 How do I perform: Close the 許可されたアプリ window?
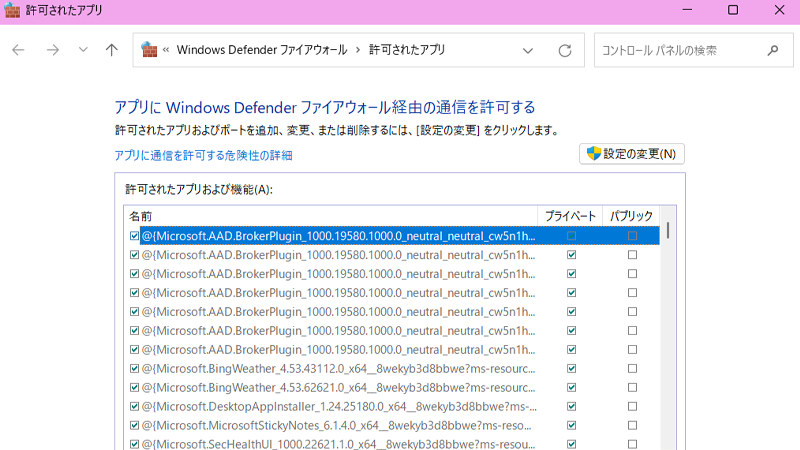[x=779, y=10]
